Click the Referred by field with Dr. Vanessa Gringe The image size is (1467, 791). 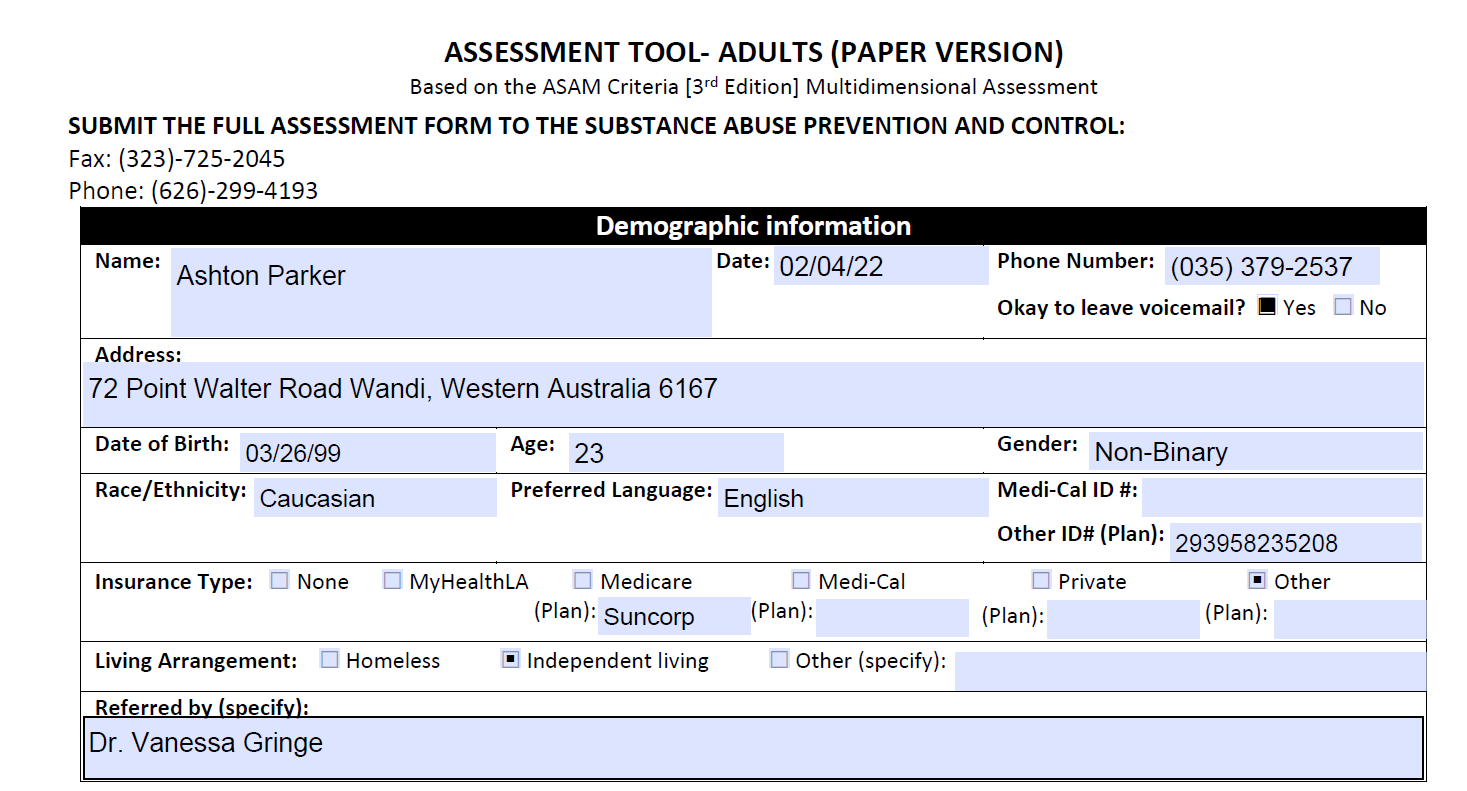[x=752, y=747]
